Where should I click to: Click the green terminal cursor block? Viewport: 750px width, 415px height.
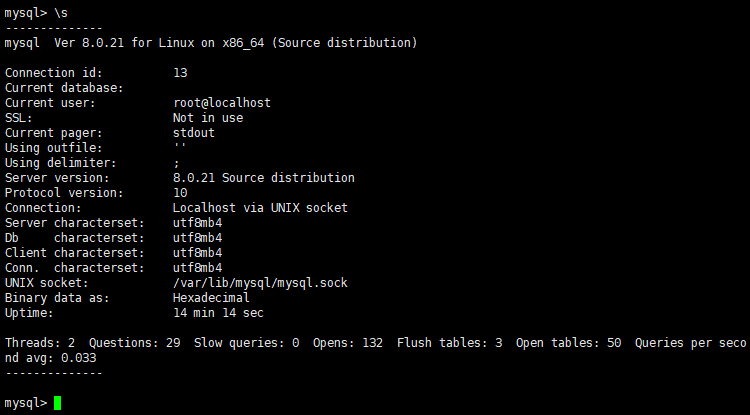pyautogui.click(x=57, y=403)
